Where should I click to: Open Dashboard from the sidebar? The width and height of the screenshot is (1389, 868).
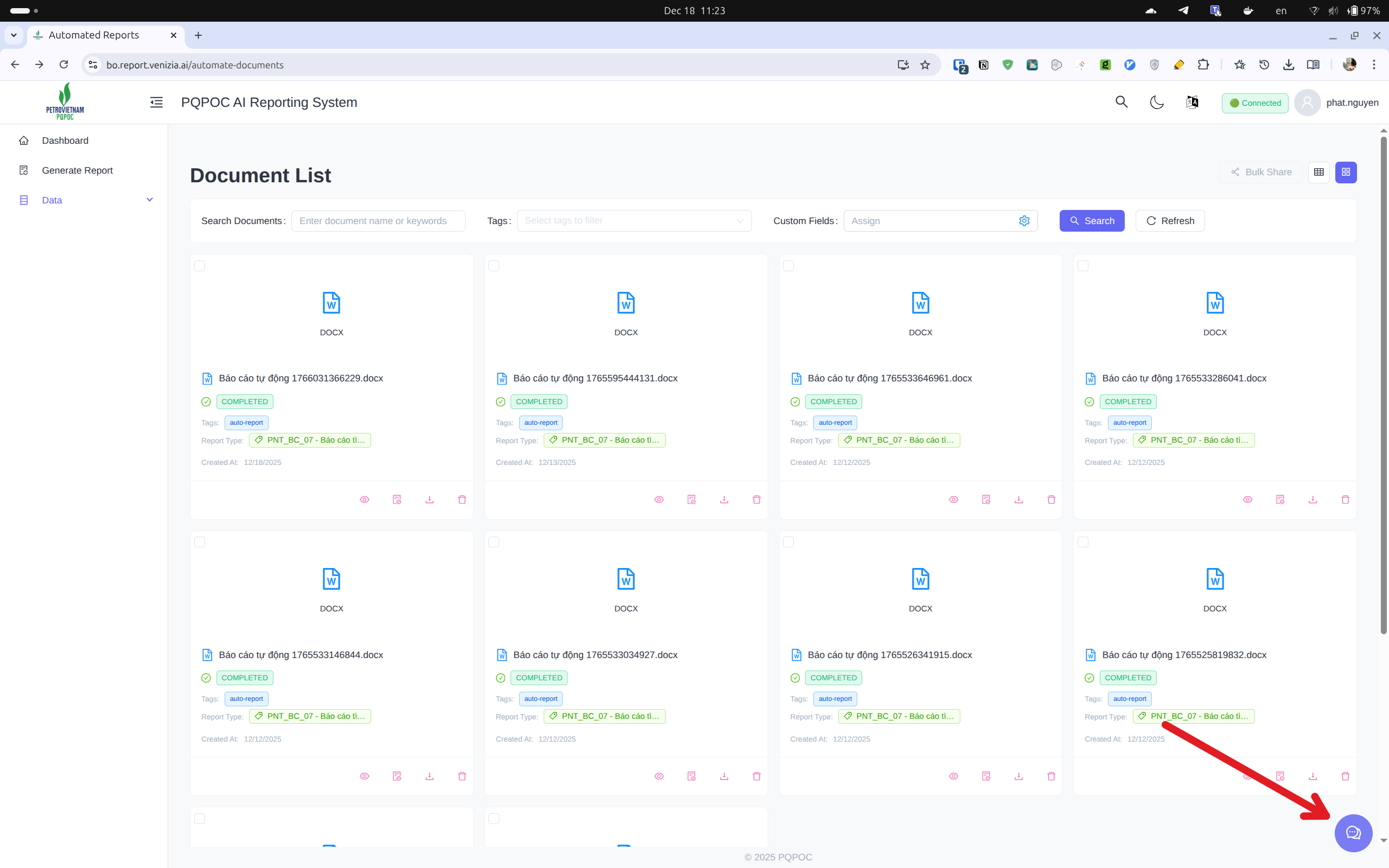pyautogui.click(x=65, y=140)
